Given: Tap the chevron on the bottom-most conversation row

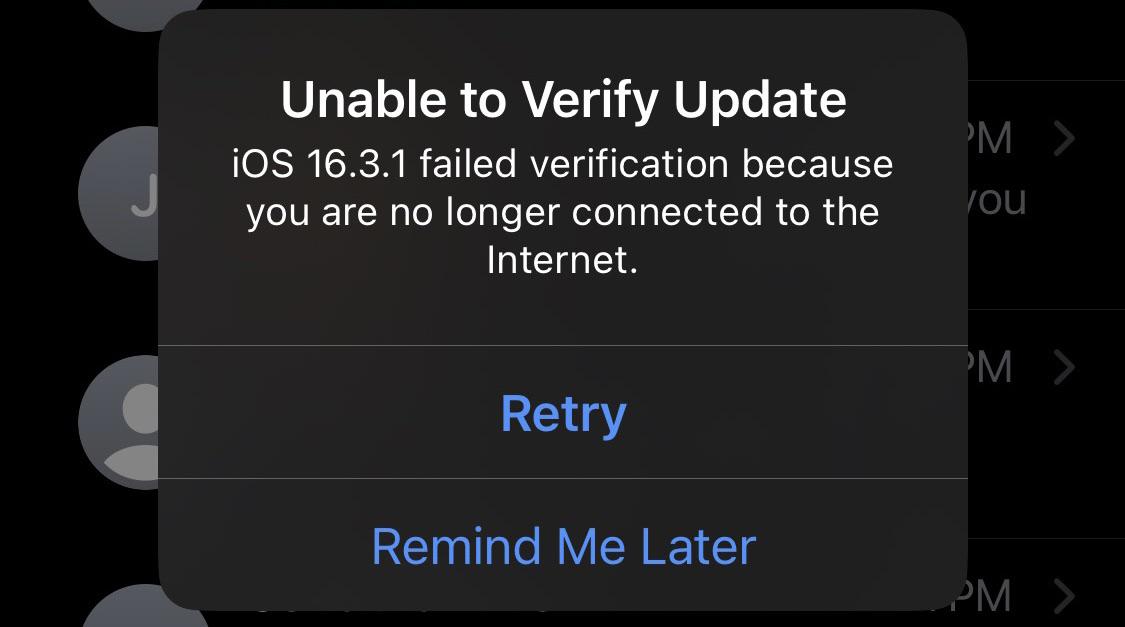Looking at the screenshot, I should pos(1064,597).
